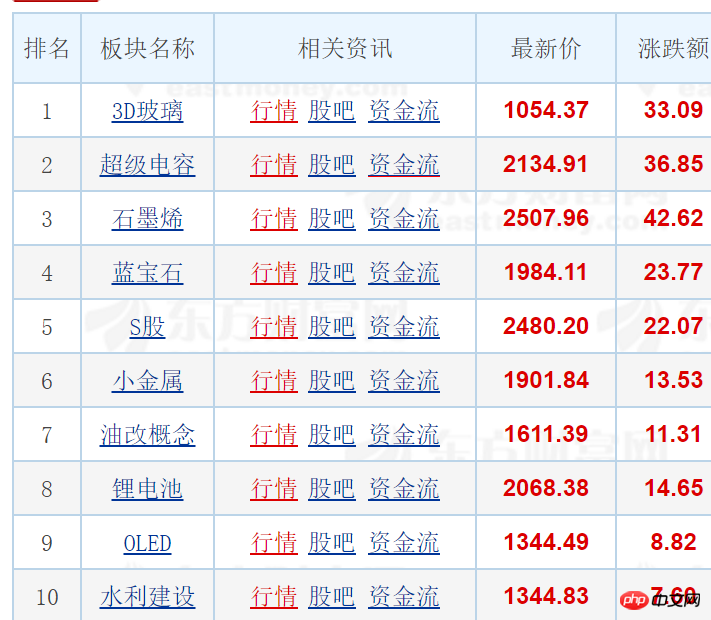Click 行情 in the 3D玻璃 row
This screenshot has width=711, height=620.
tap(274, 111)
